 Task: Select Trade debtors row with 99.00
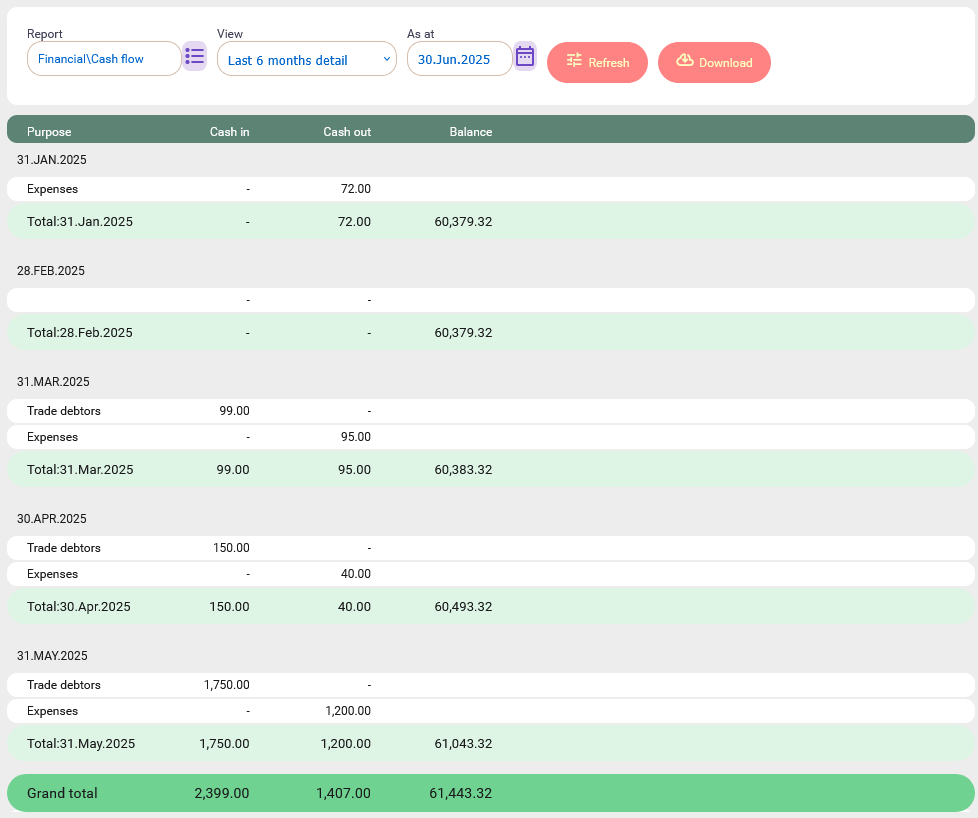pos(491,411)
